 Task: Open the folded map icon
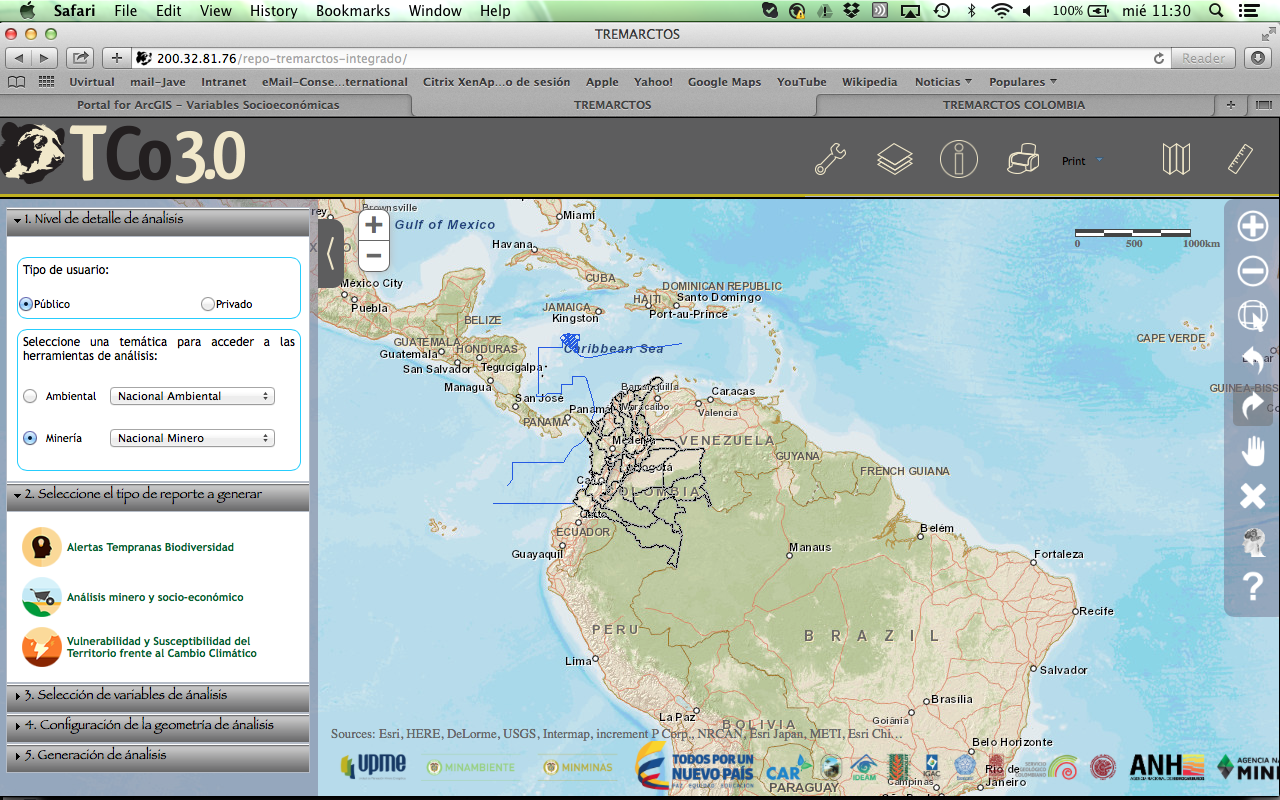point(1176,160)
